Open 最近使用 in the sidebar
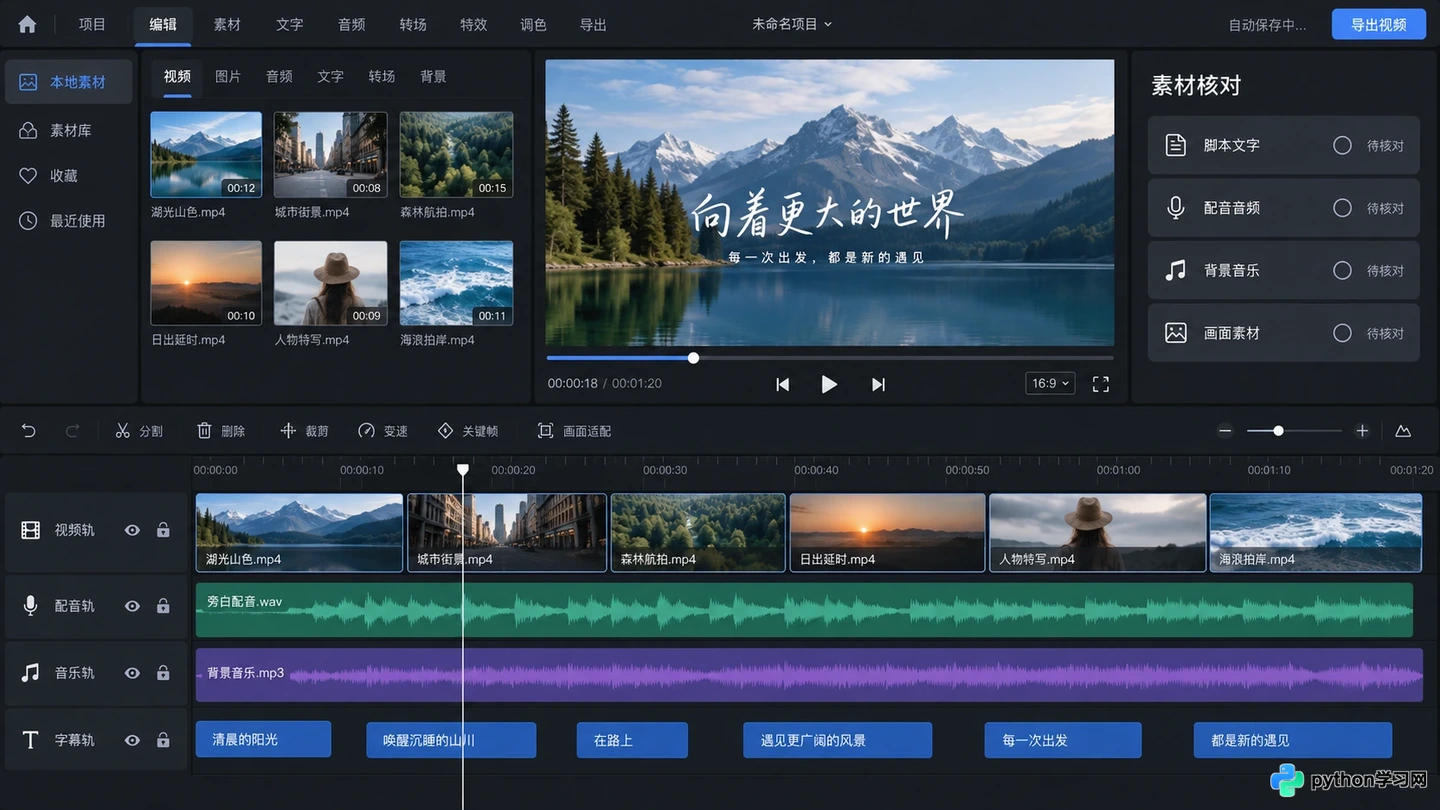 coord(68,221)
